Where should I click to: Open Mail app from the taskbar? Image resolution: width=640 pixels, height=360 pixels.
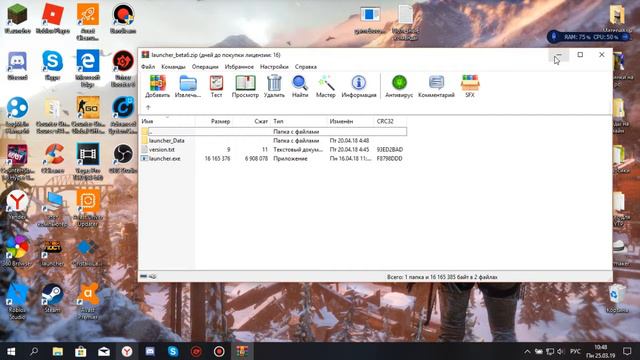(x=104, y=351)
